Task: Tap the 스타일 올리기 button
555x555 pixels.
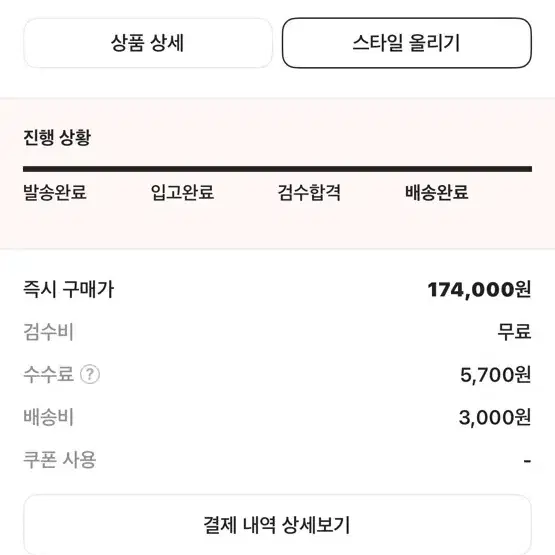Action: click(407, 43)
